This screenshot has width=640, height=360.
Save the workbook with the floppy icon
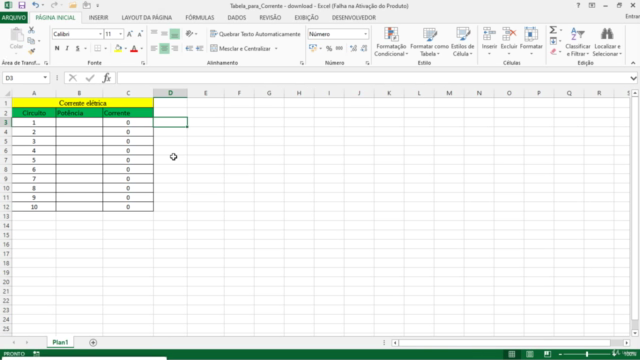point(22,5)
